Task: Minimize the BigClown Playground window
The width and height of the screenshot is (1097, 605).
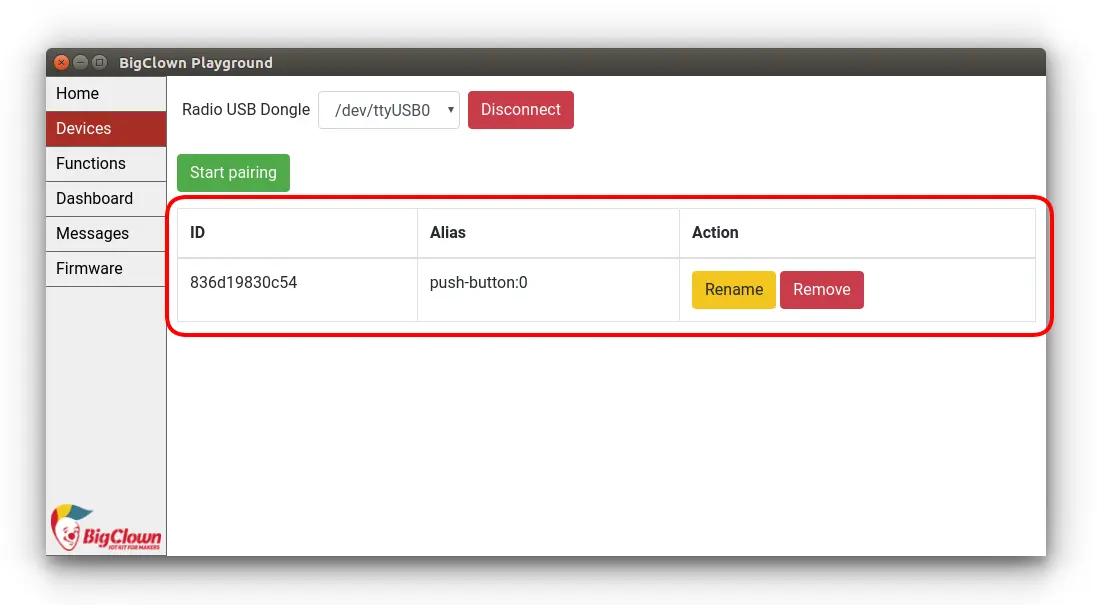Action: 80,63
